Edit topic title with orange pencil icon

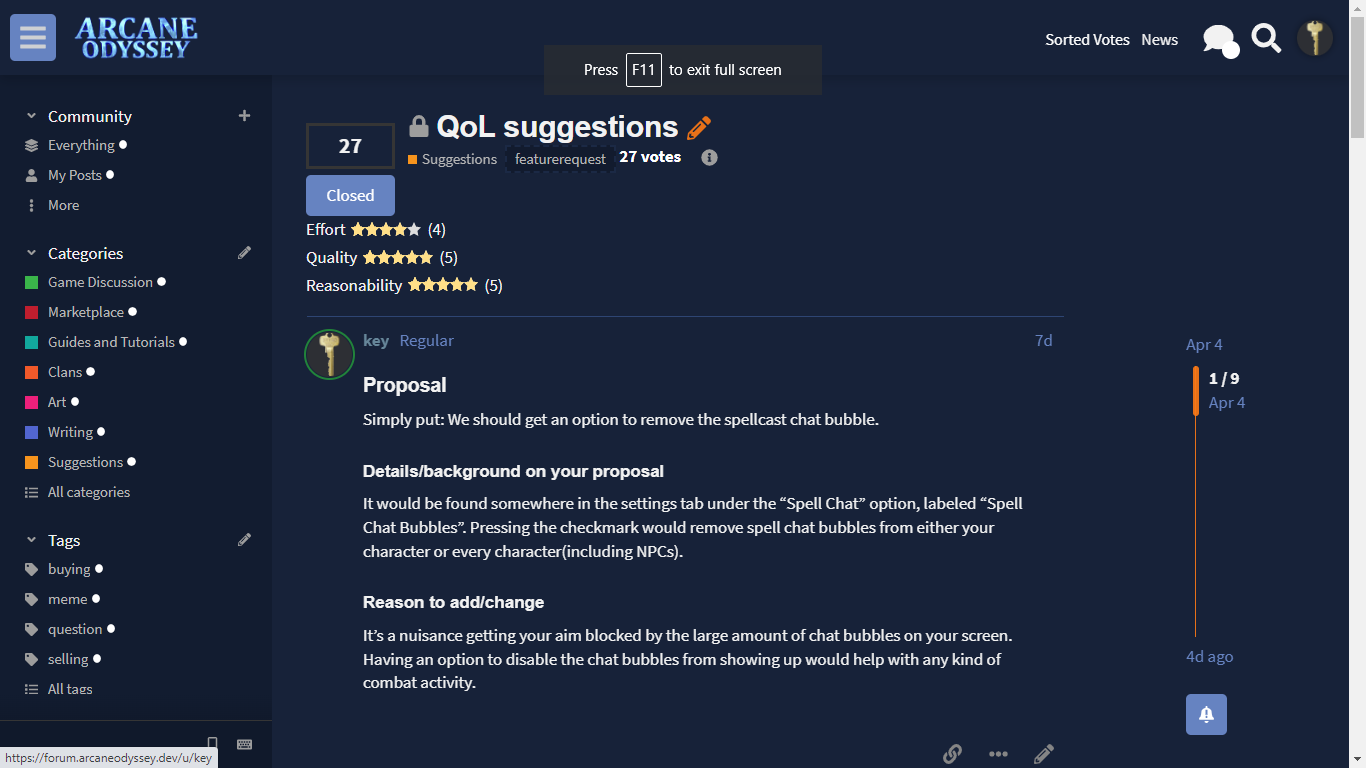click(x=699, y=128)
